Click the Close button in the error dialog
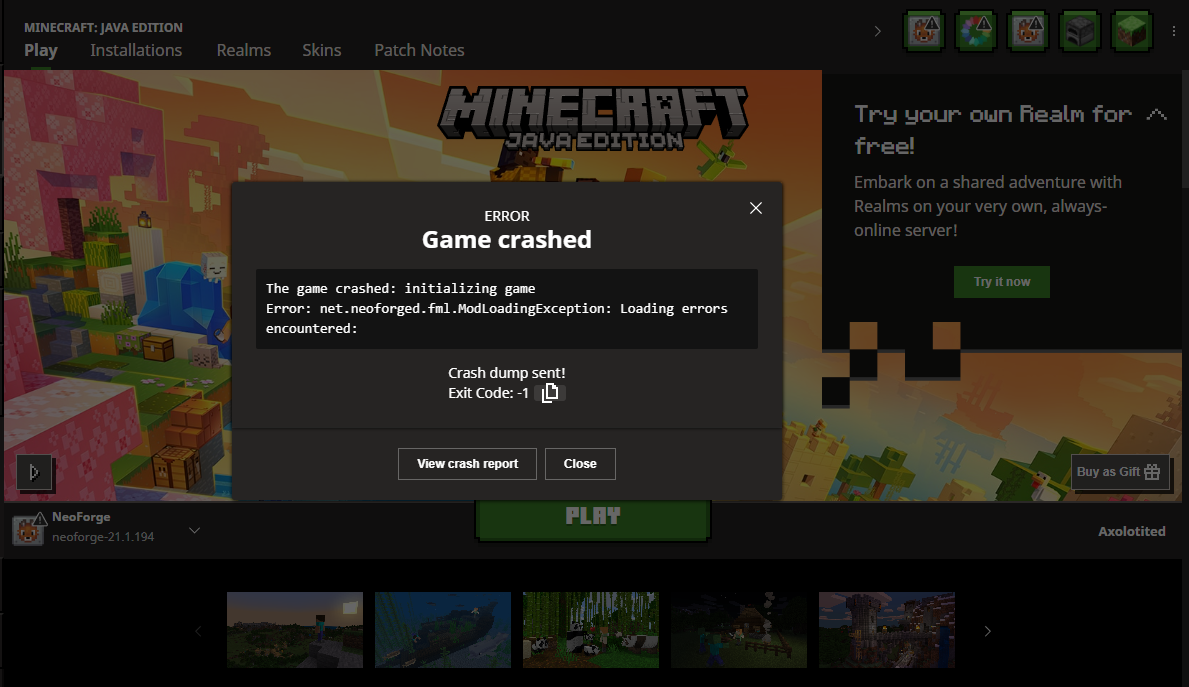The width and height of the screenshot is (1189, 687). pos(580,463)
